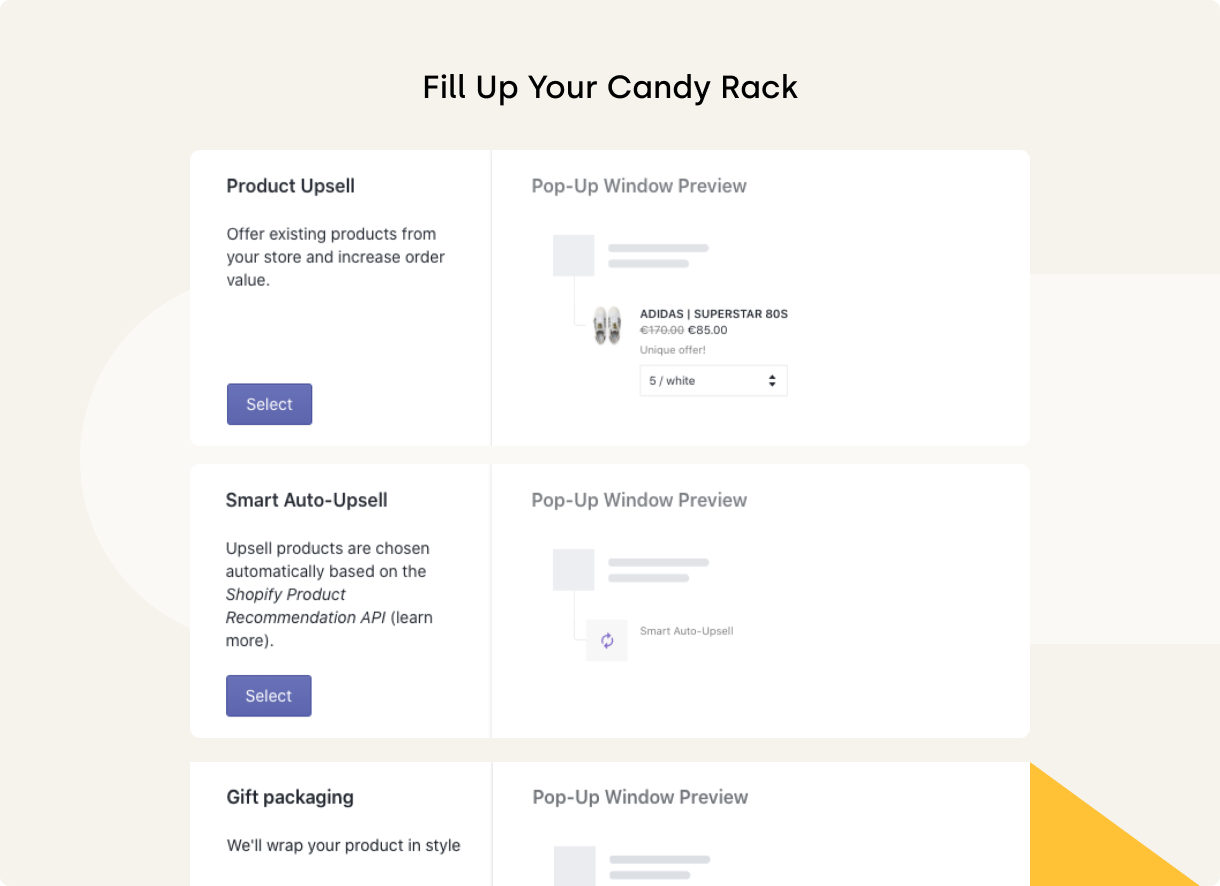Click gray placeholder image in Smart Auto-Upsell preview
This screenshot has height=886, width=1220.
574,570
